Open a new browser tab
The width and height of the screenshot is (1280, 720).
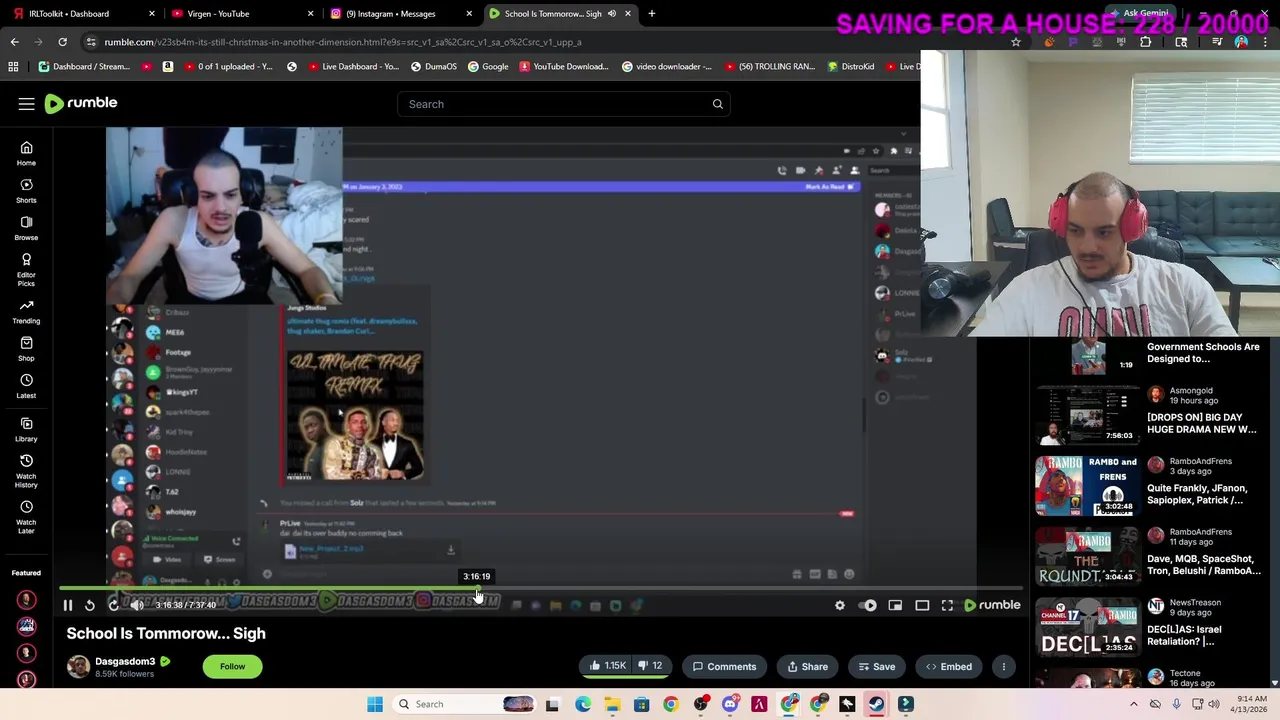click(652, 14)
